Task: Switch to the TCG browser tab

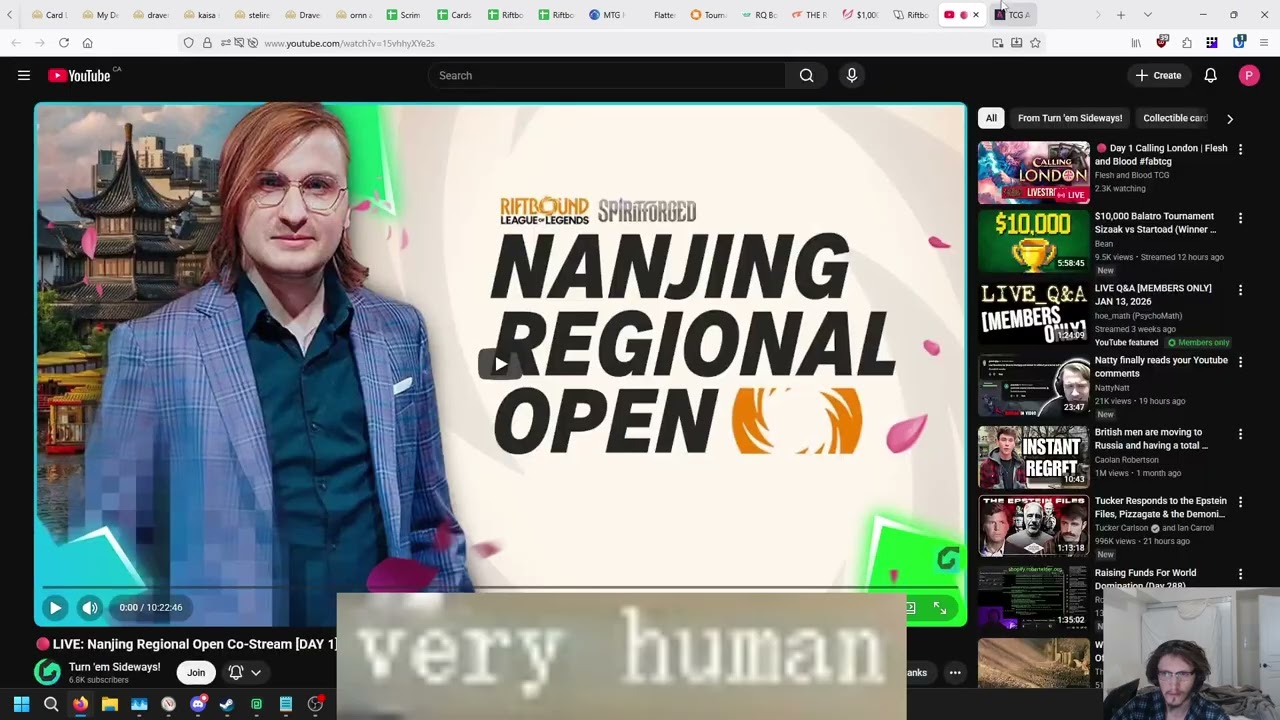Action: (1013, 15)
